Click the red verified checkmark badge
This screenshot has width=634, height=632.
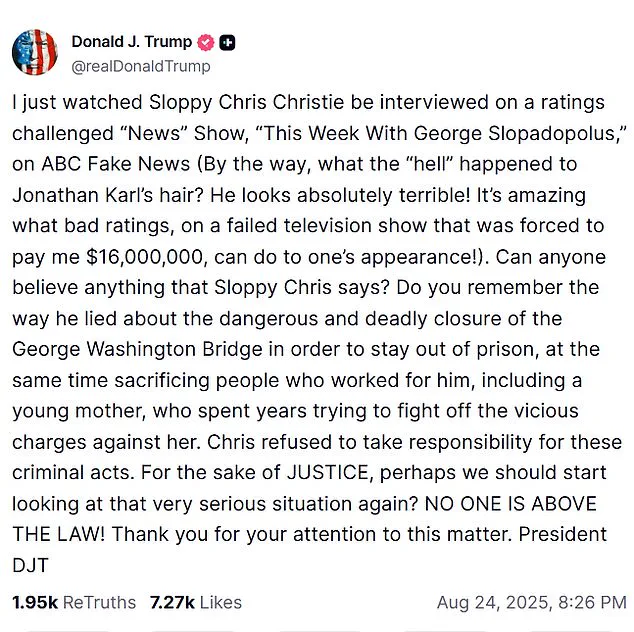click(x=206, y=42)
